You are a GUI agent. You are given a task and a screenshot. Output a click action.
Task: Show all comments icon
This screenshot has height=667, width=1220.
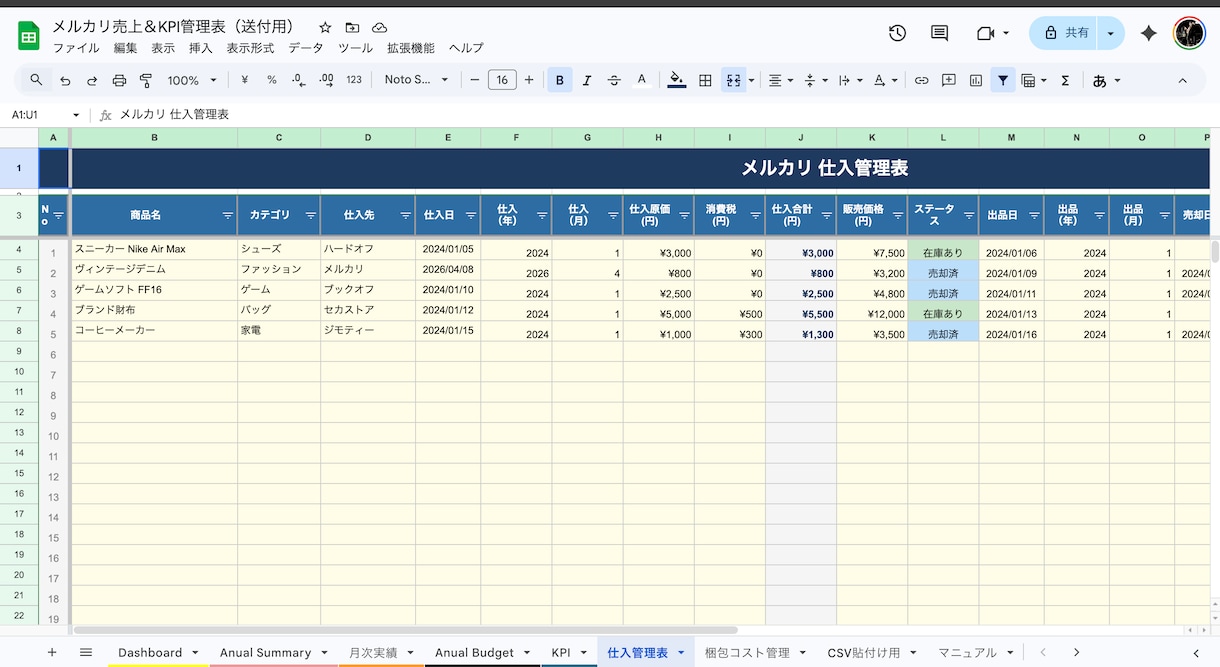point(940,33)
